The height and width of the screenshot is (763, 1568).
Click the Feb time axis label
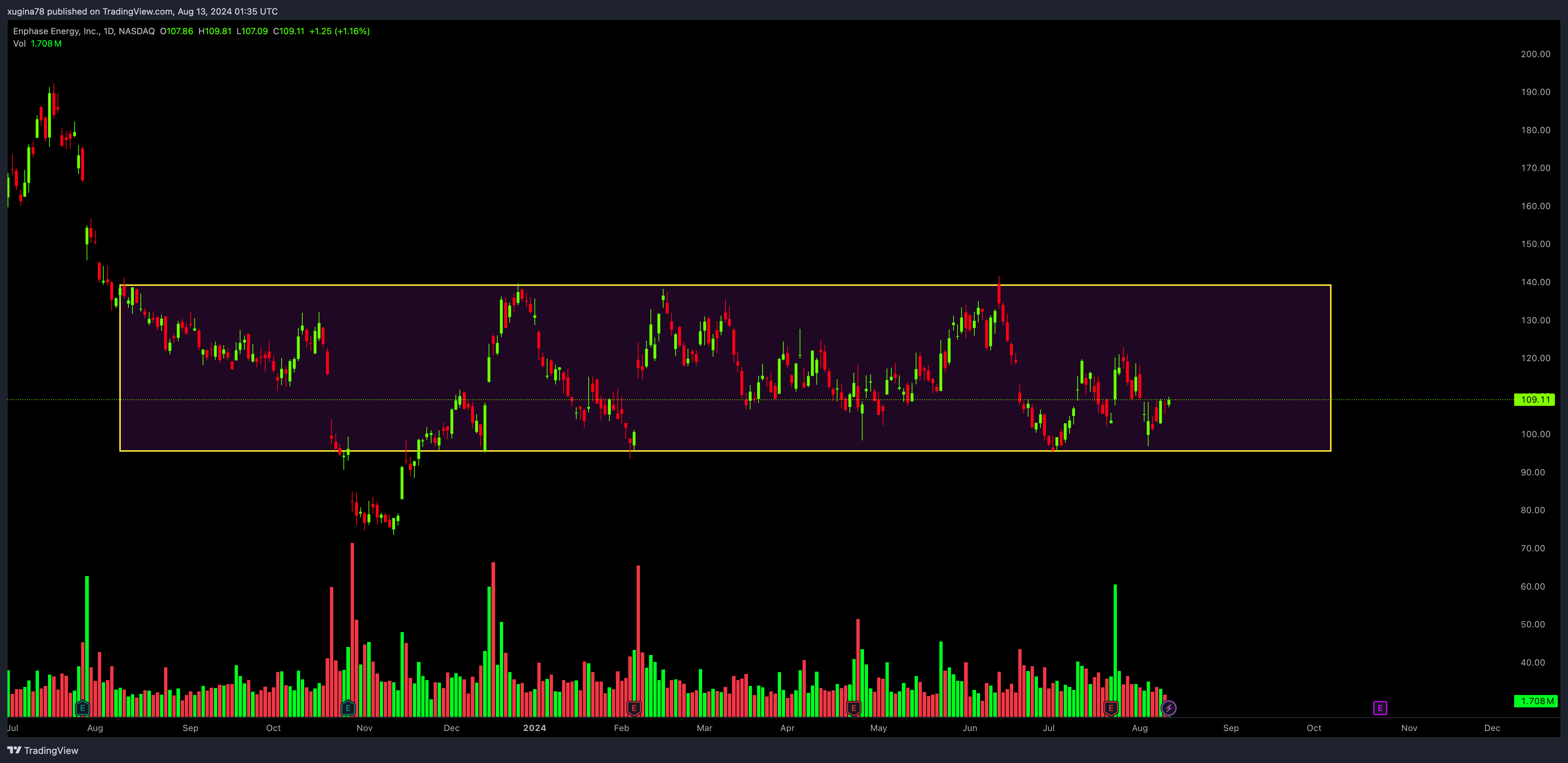[621, 728]
